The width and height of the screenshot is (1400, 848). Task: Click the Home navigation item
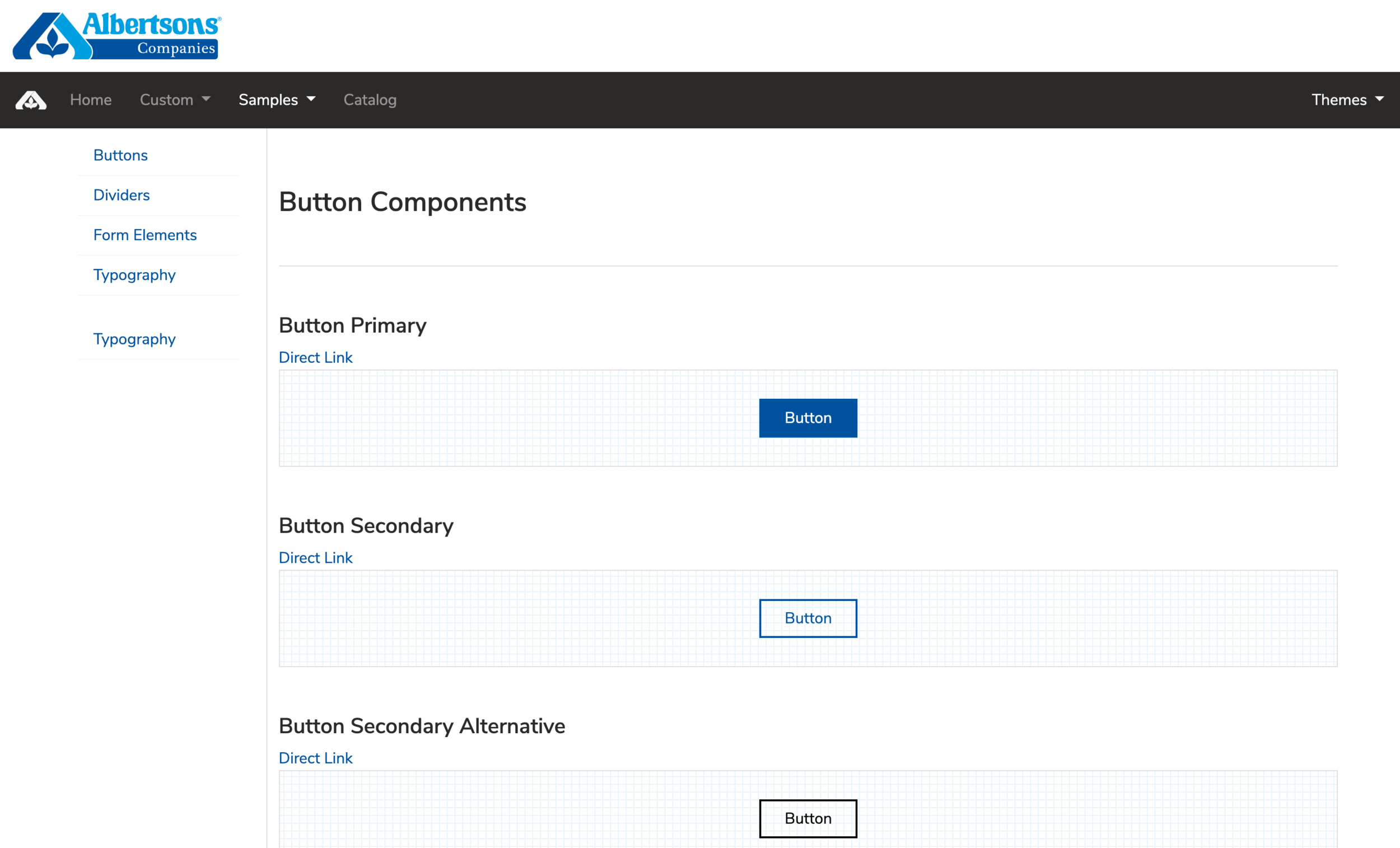(90, 100)
